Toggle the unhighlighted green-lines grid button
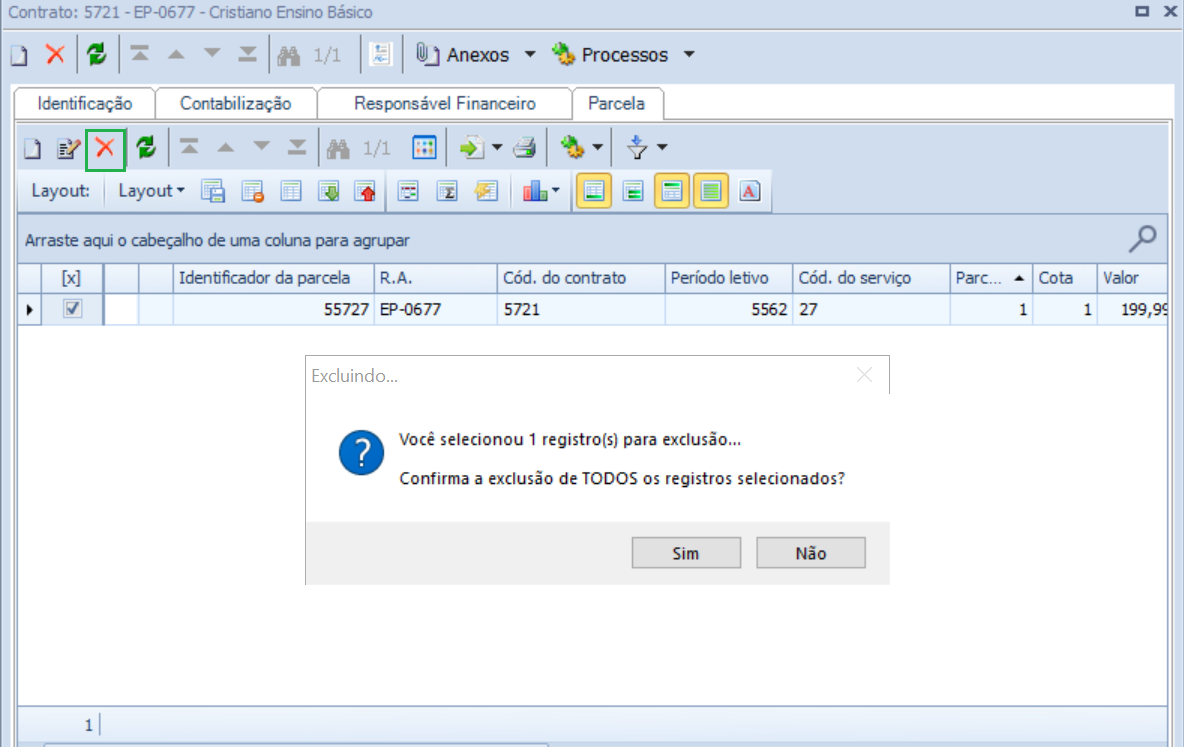The image size is (1184, 747). (633, 191)
